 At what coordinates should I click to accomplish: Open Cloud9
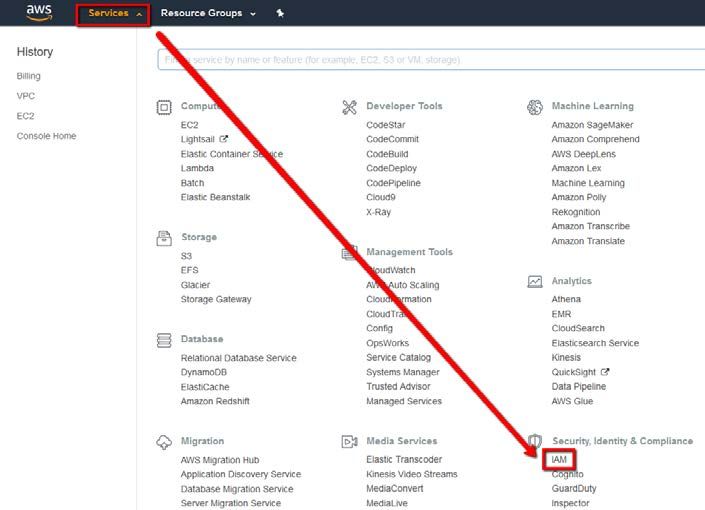click(381, 197)
